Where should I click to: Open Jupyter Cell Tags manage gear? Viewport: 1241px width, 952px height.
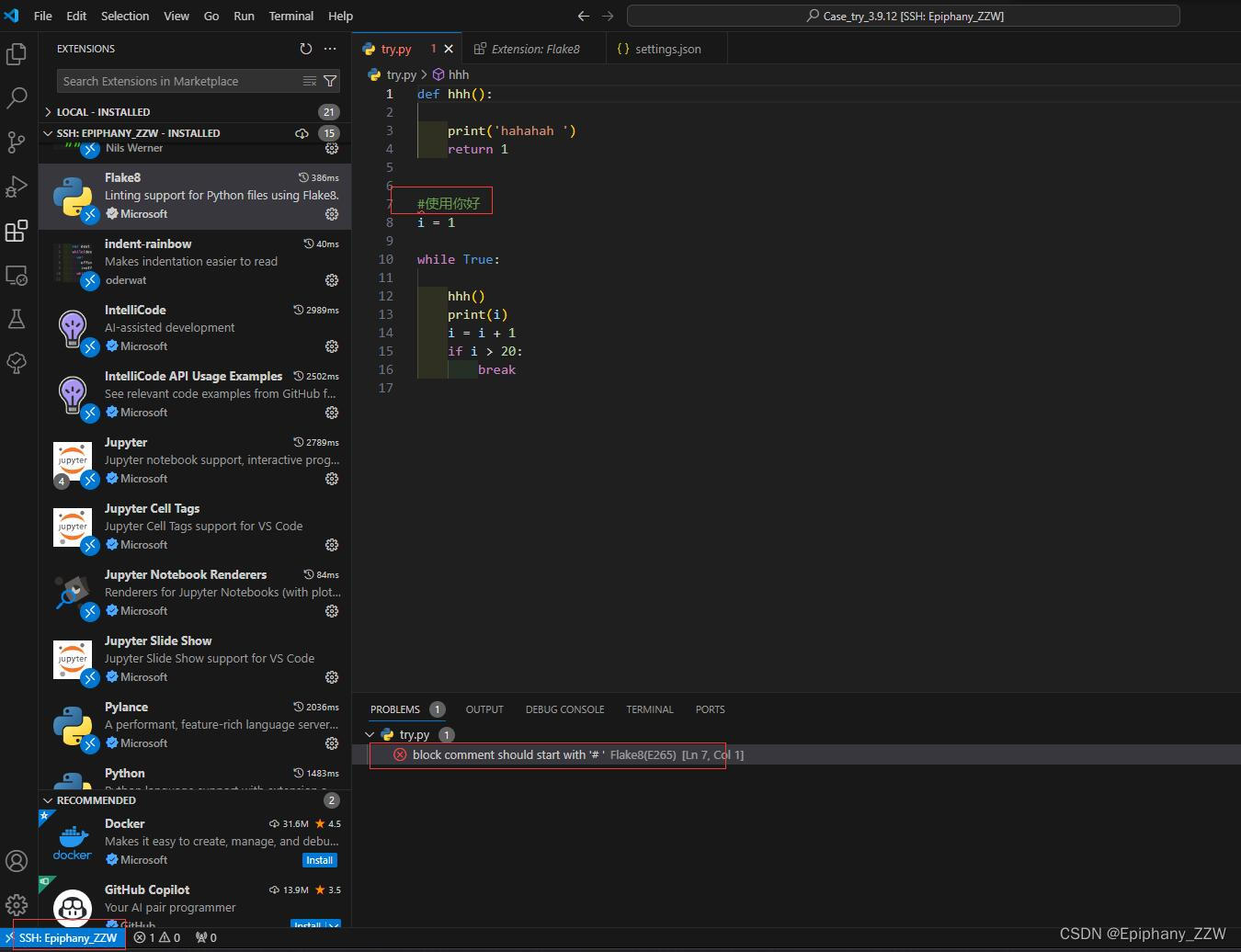332,545
